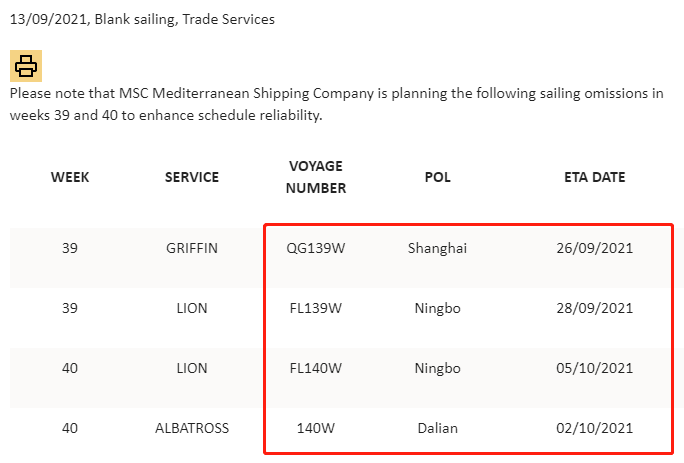Click the Shanghai port cell
This screenshot has height=463, width=684.
pyautogui.click(x=438, y=248)
